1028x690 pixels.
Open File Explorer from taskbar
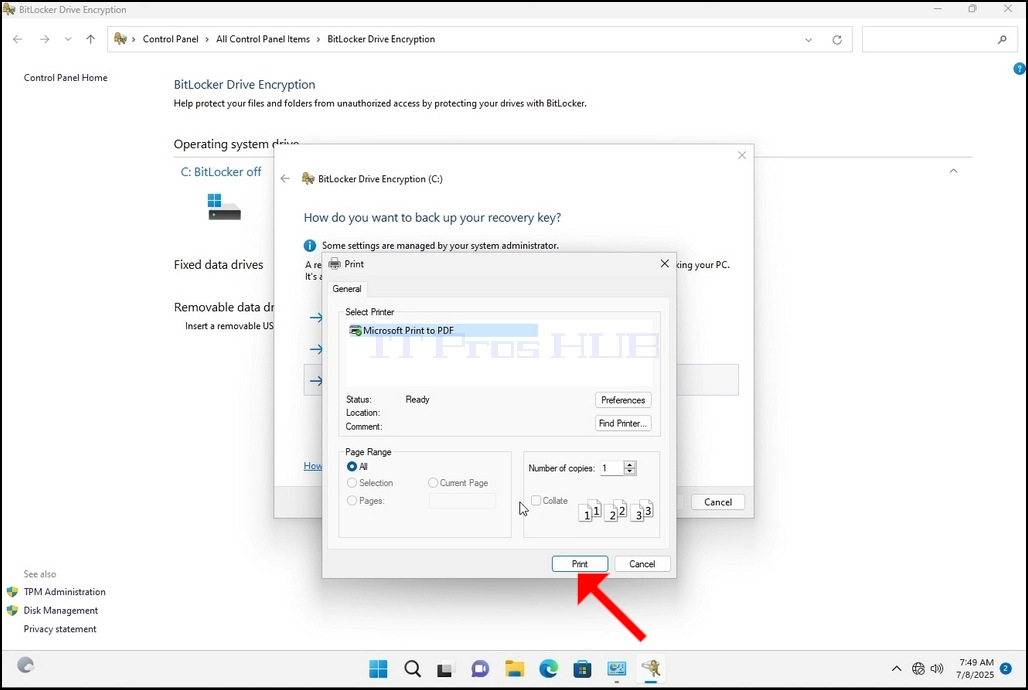(515, 669)
